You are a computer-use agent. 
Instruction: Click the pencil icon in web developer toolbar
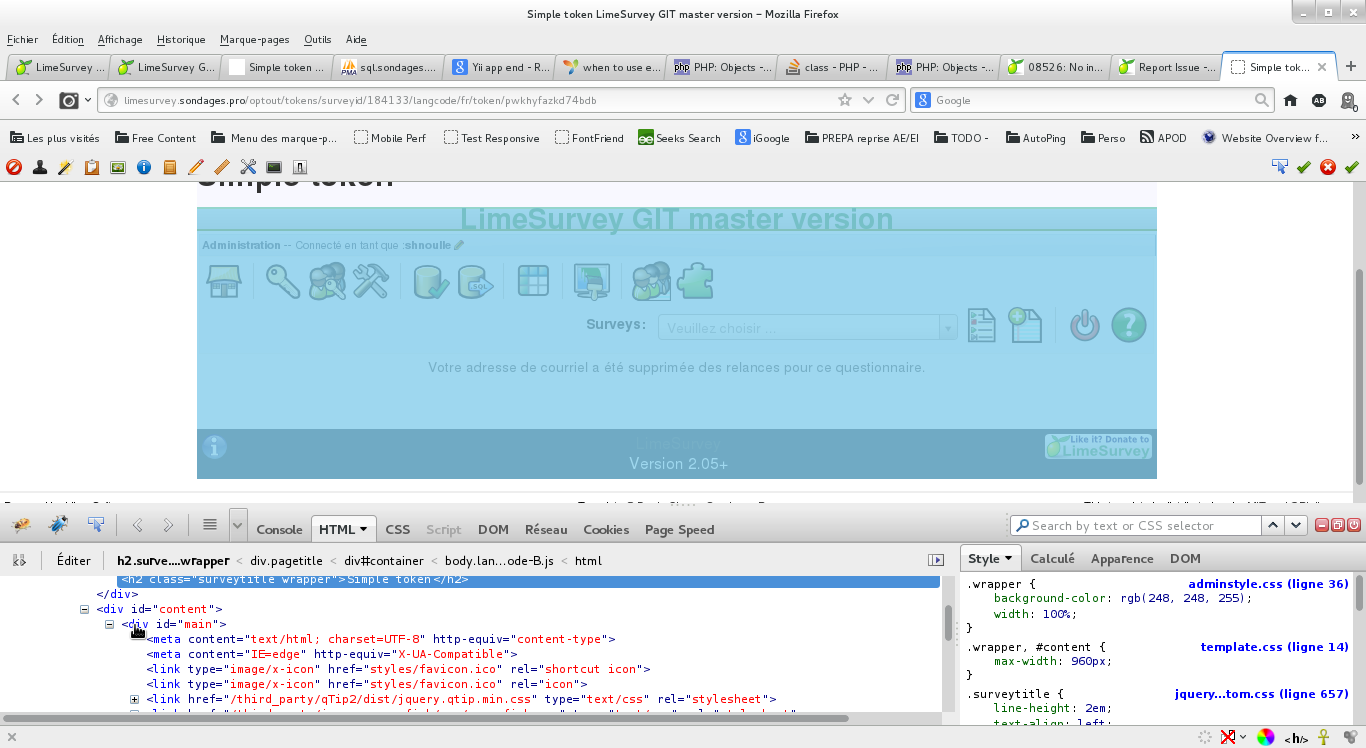196,167
